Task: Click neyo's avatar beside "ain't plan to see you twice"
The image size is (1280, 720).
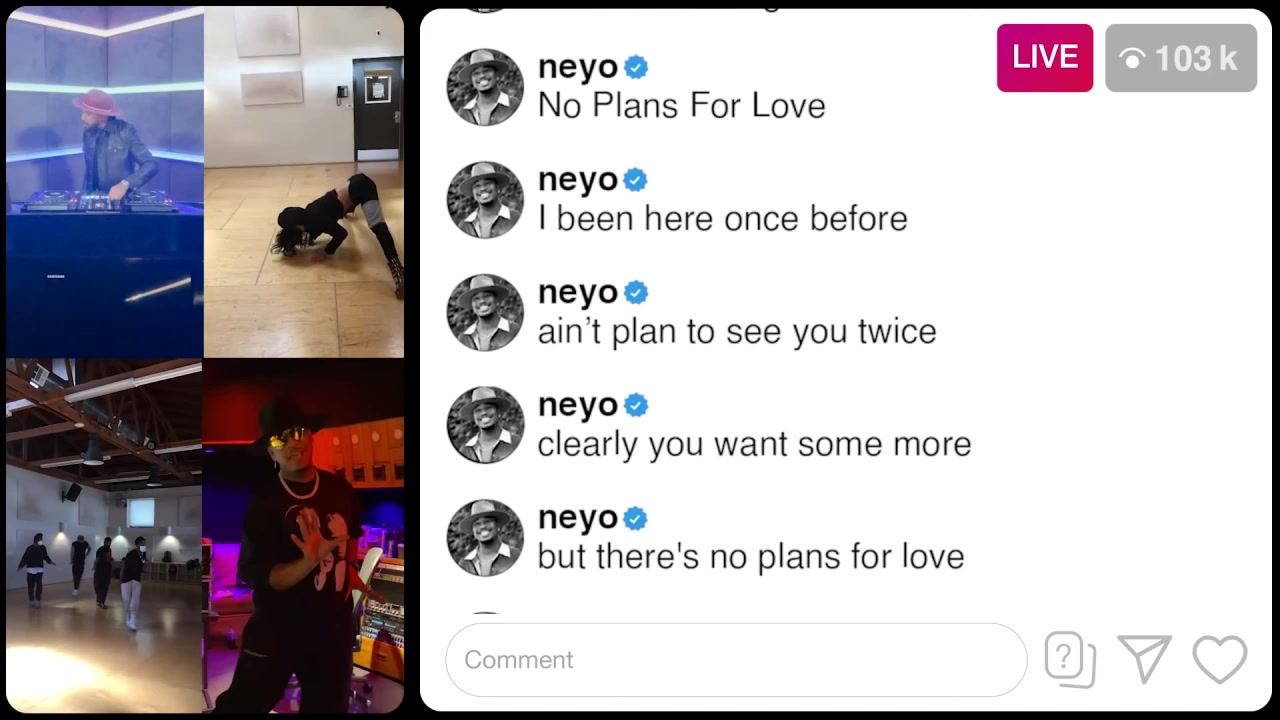Action: [485, 313]
